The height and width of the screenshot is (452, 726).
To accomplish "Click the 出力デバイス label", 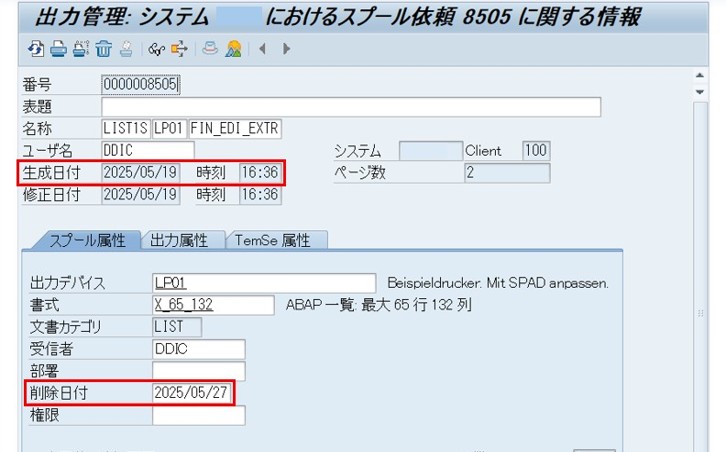I will [x=68, y=283].
